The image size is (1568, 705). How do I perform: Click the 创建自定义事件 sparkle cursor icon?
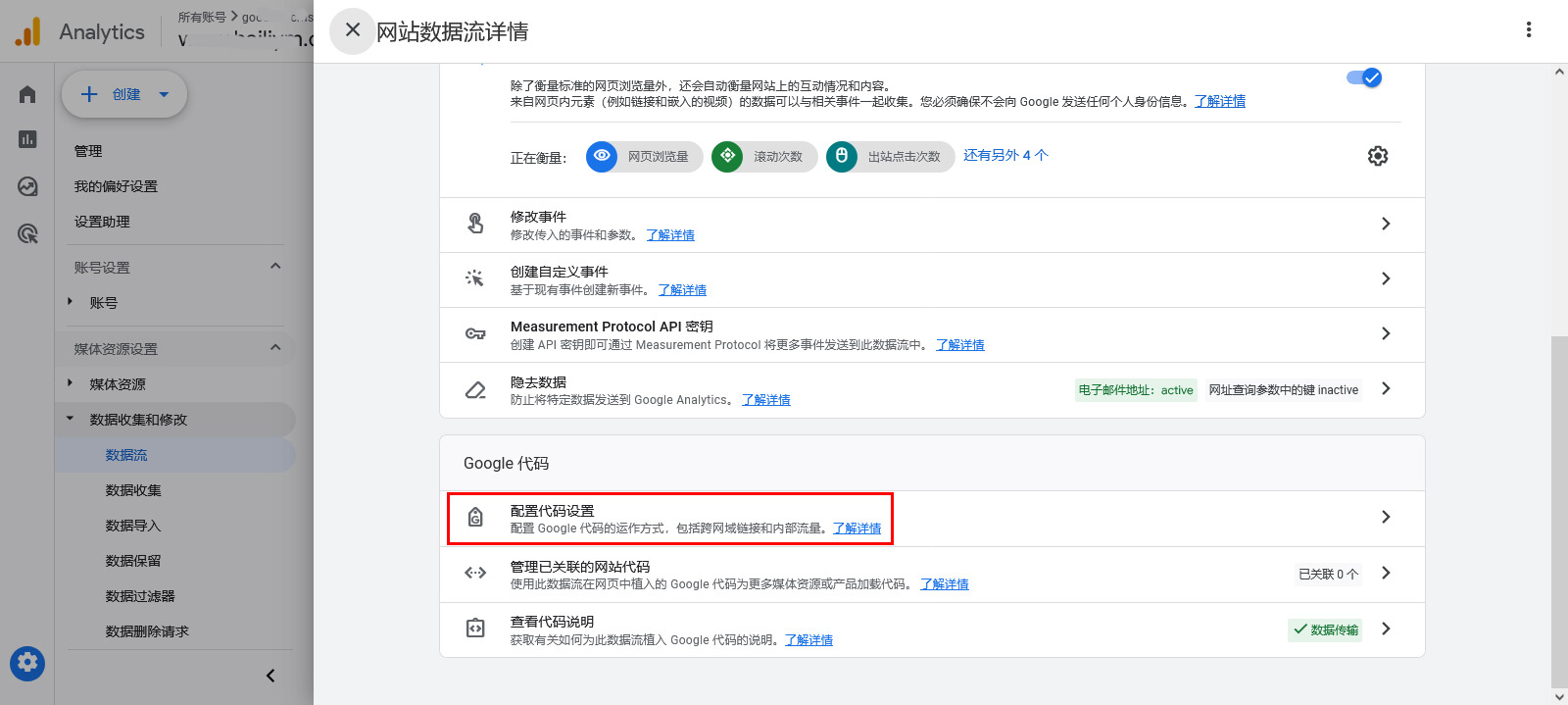pos(475,278)
